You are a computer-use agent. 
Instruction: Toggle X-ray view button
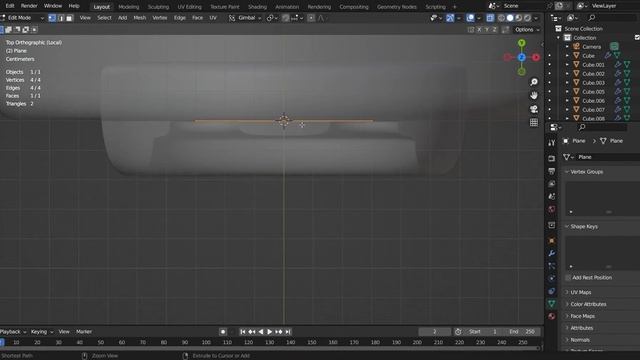click(x=490, y=18)
